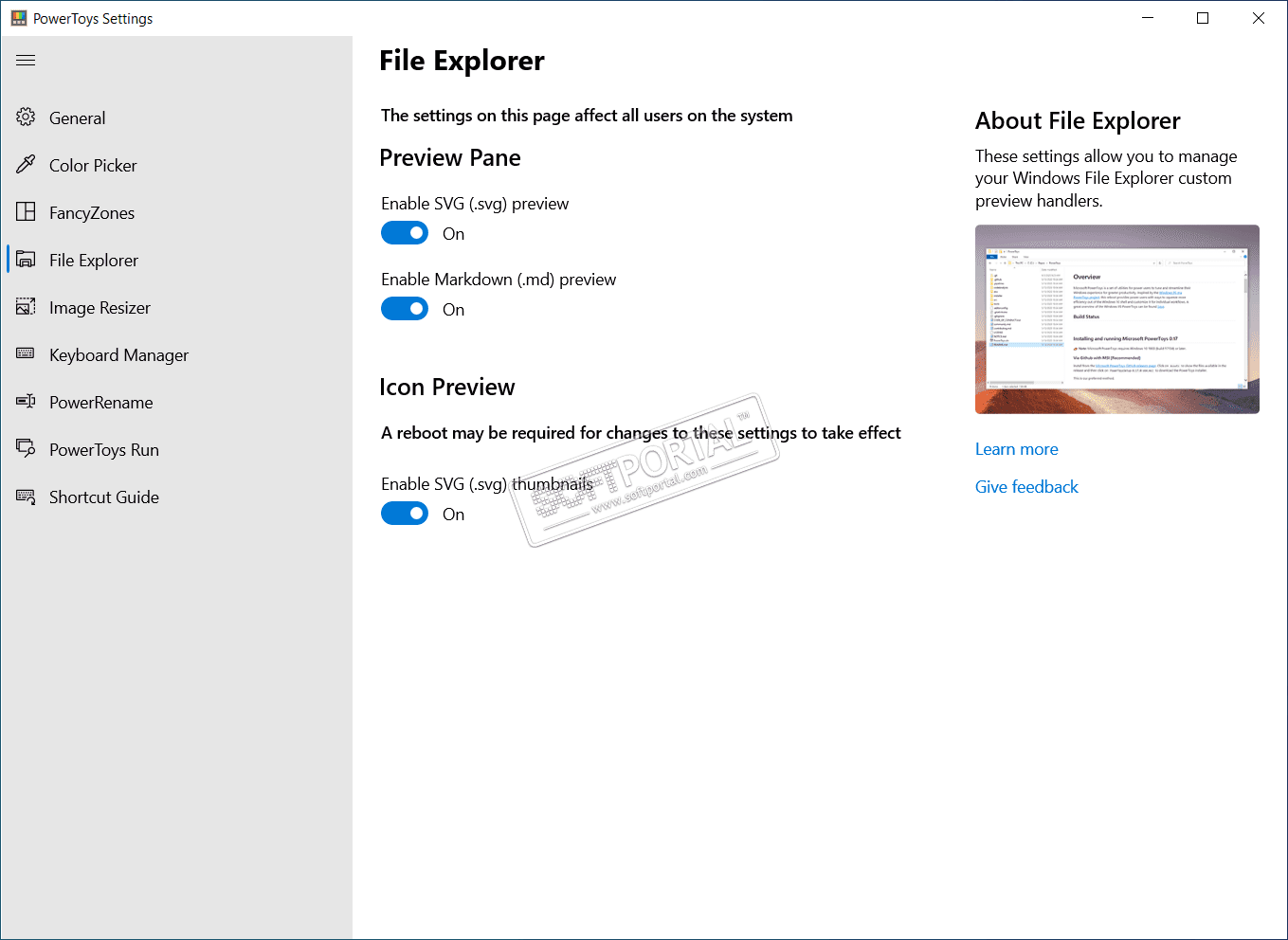Click the File Explorer preview screenshot image

click(1117, 319)
